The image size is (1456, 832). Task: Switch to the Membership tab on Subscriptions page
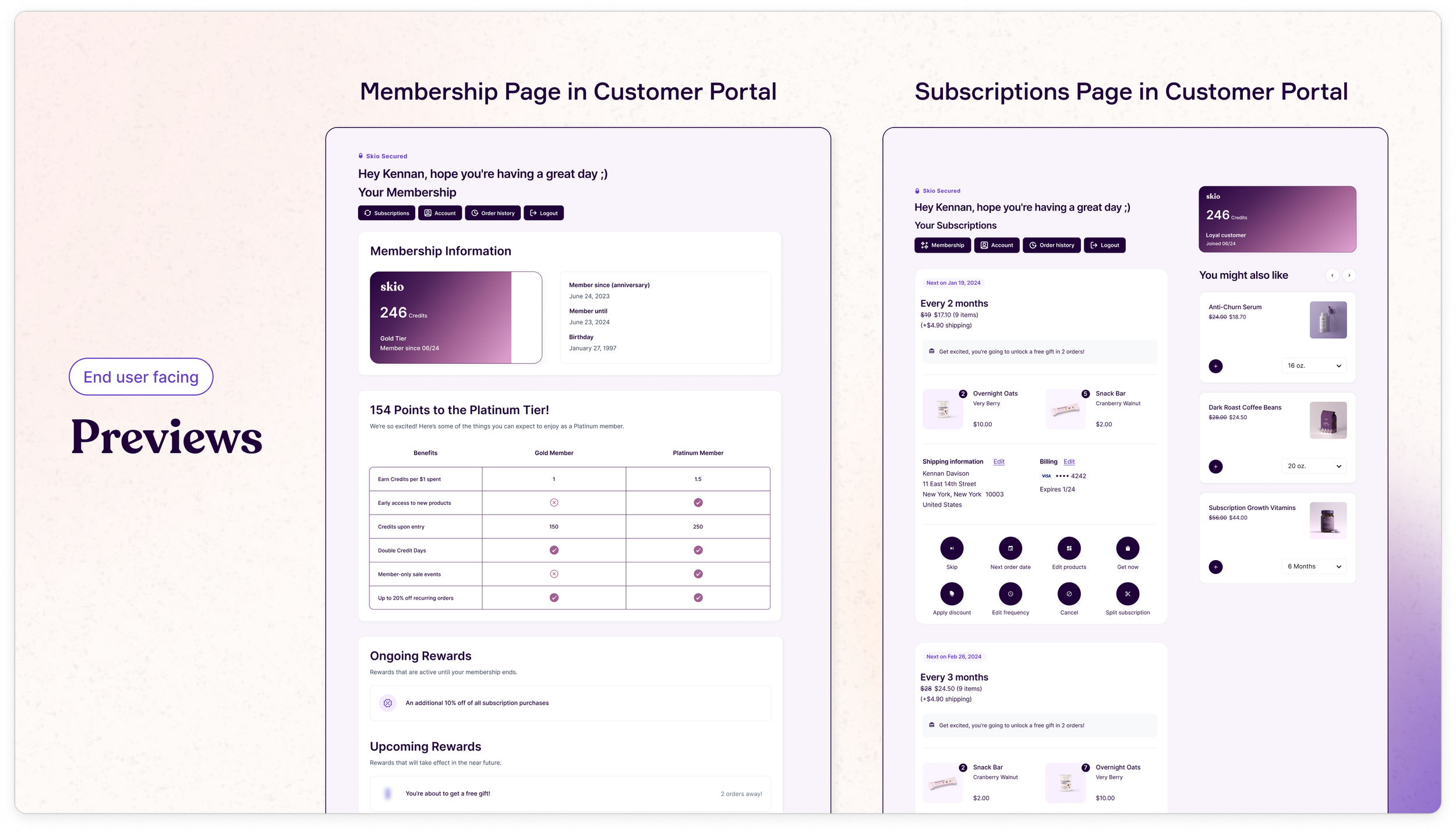pyautogui.click(x=942, y=245)
